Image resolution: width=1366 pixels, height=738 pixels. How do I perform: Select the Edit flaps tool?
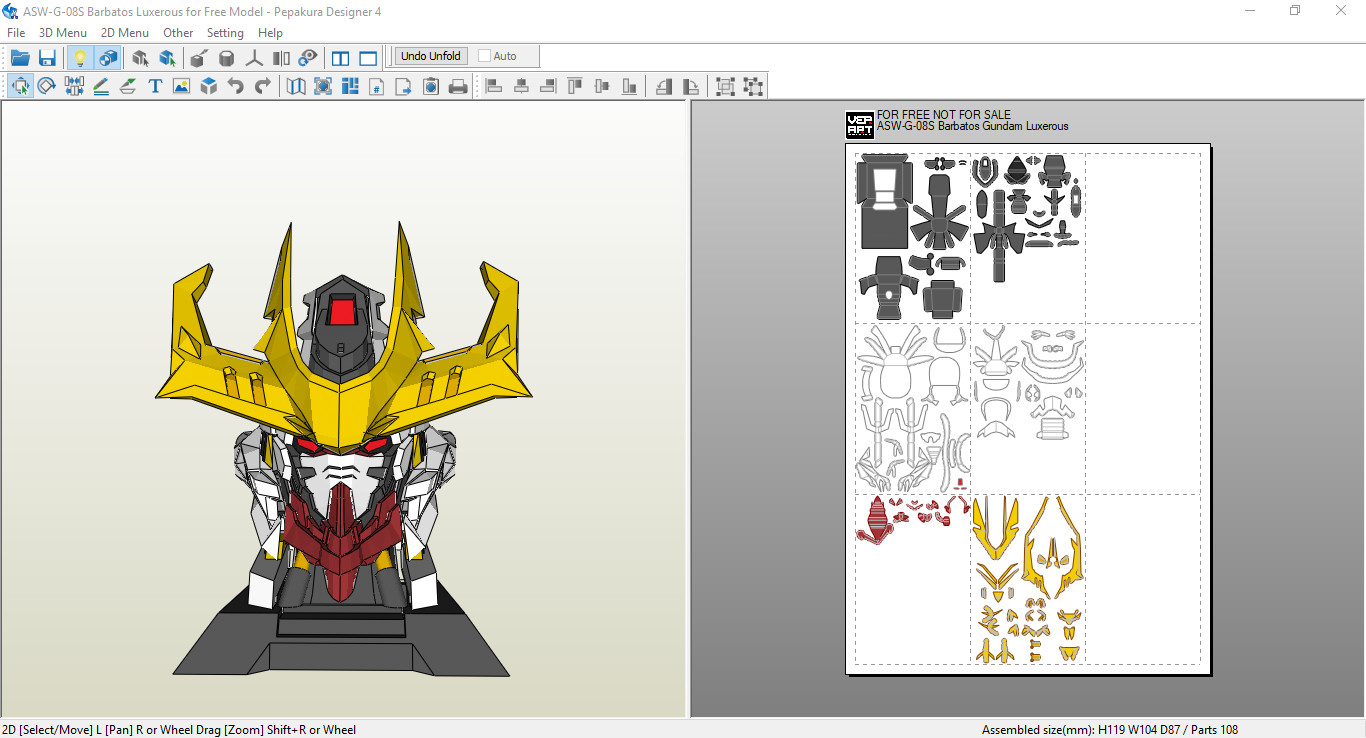[128, 86]
